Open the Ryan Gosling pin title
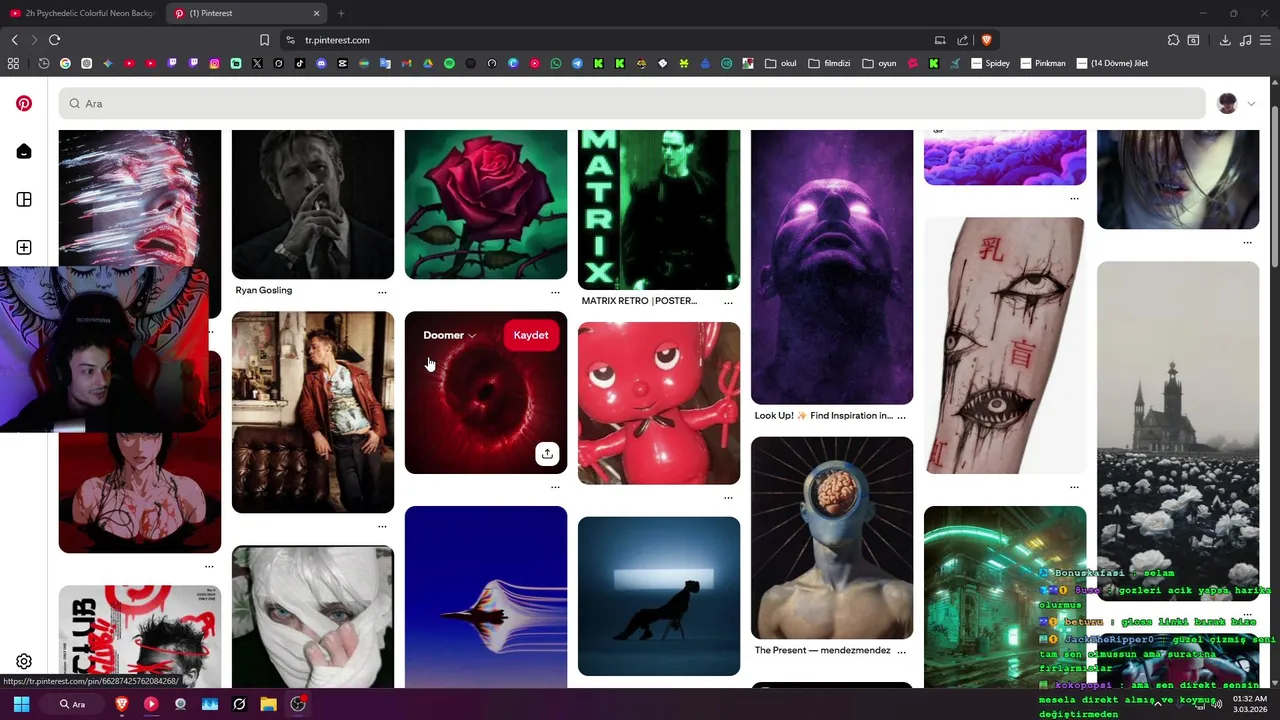Viewport: 1280px width, 720px height. (x=264, y=290)
